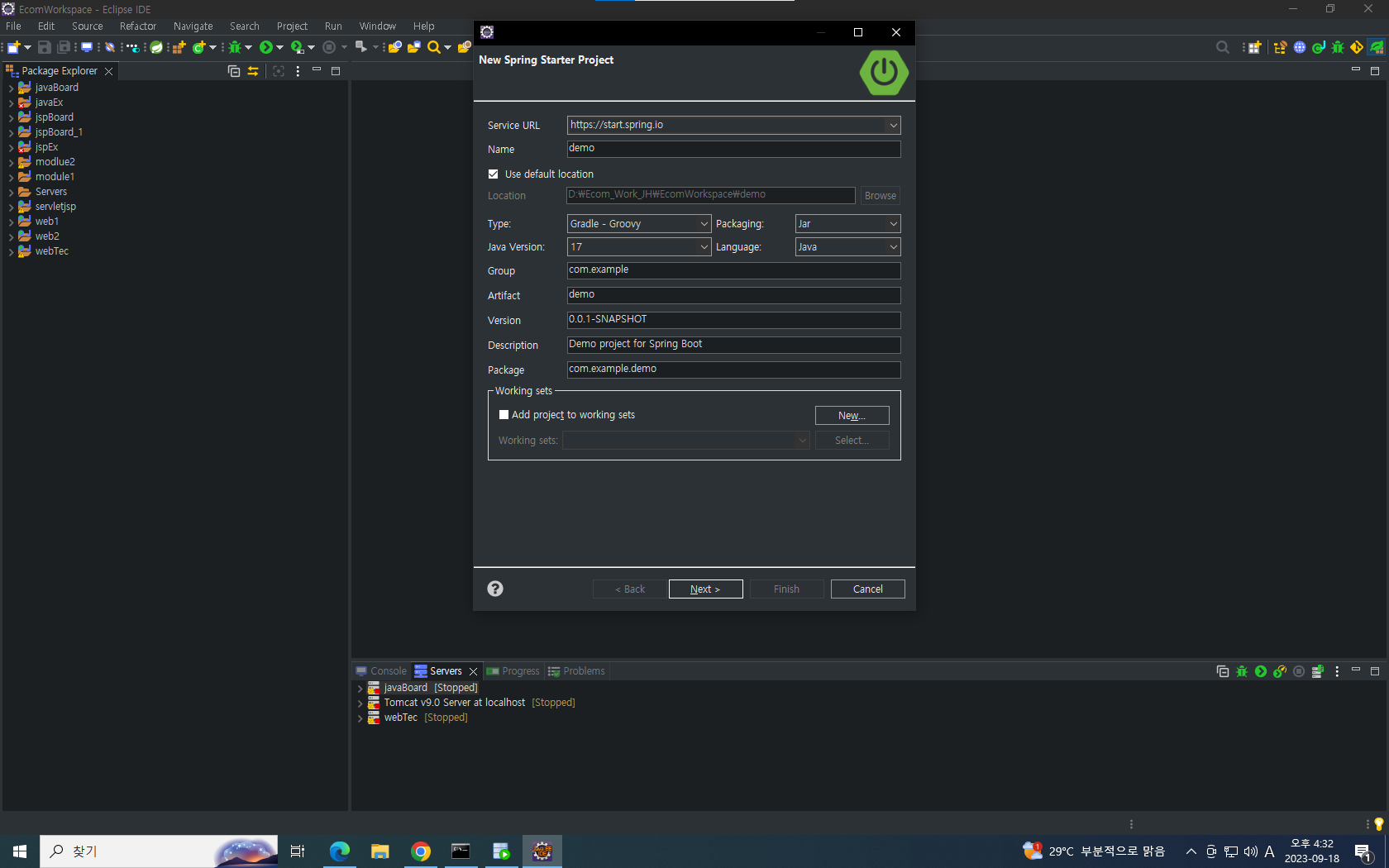This screenshot has width=1389, height=868.
Task: Click the help question mark in dialog
Action: pos(495,589)
